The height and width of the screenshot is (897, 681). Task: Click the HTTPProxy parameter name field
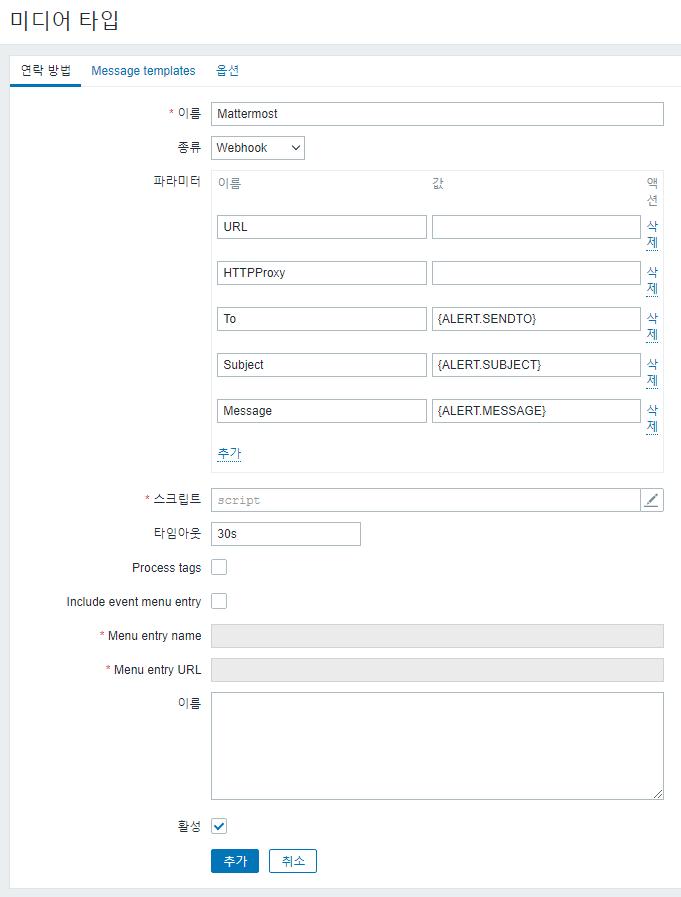[x=322, y=273]
